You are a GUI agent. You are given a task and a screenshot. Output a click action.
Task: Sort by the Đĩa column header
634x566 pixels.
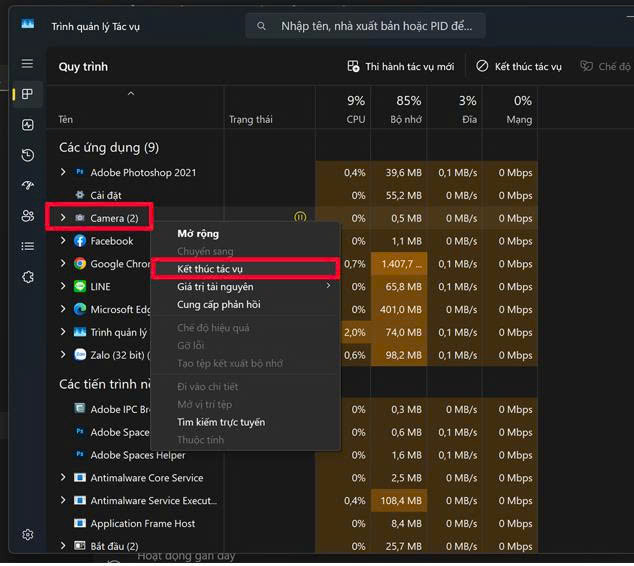point(455,108)
